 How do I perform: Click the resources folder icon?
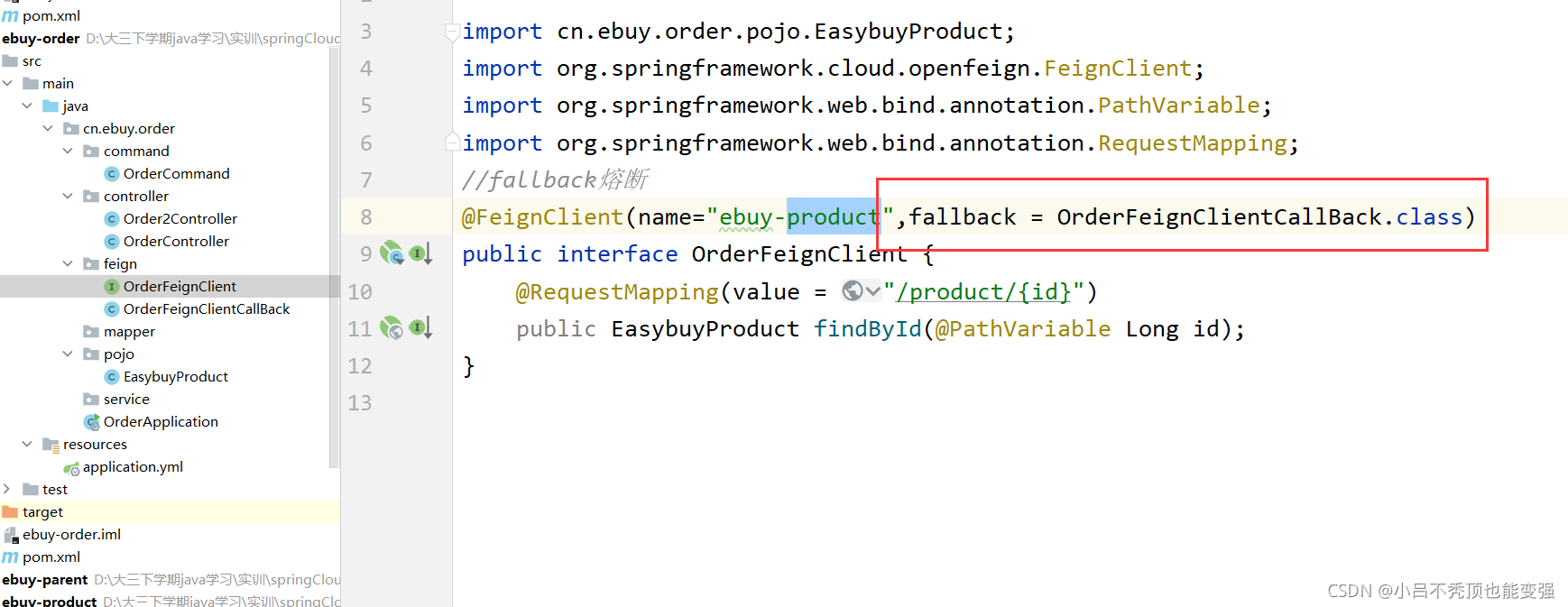(51, 445)
